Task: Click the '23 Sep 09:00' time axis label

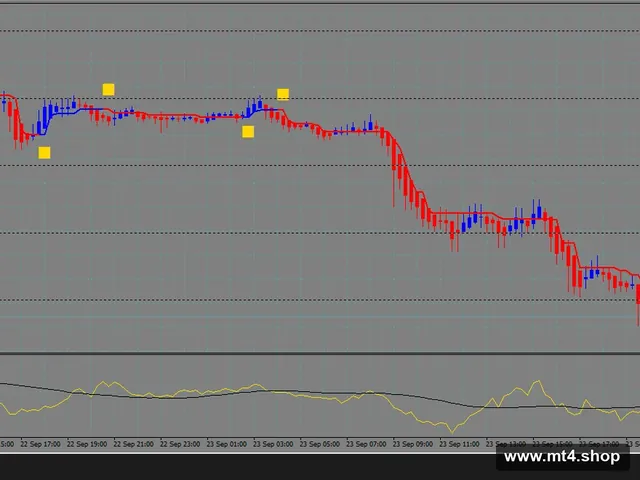Action: coord(413,444)
